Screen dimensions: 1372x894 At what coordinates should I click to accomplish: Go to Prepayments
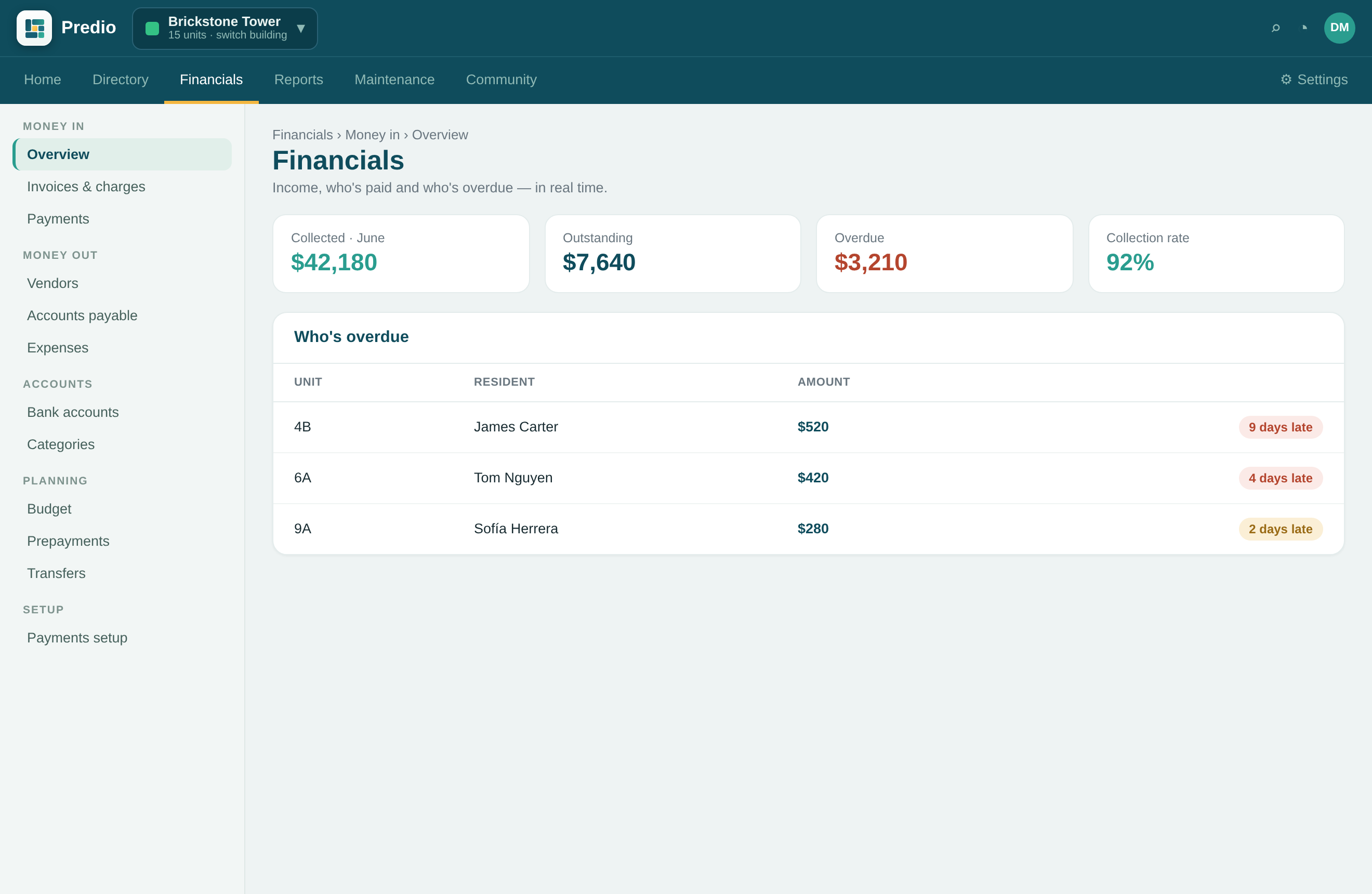(x=122, y=541)
